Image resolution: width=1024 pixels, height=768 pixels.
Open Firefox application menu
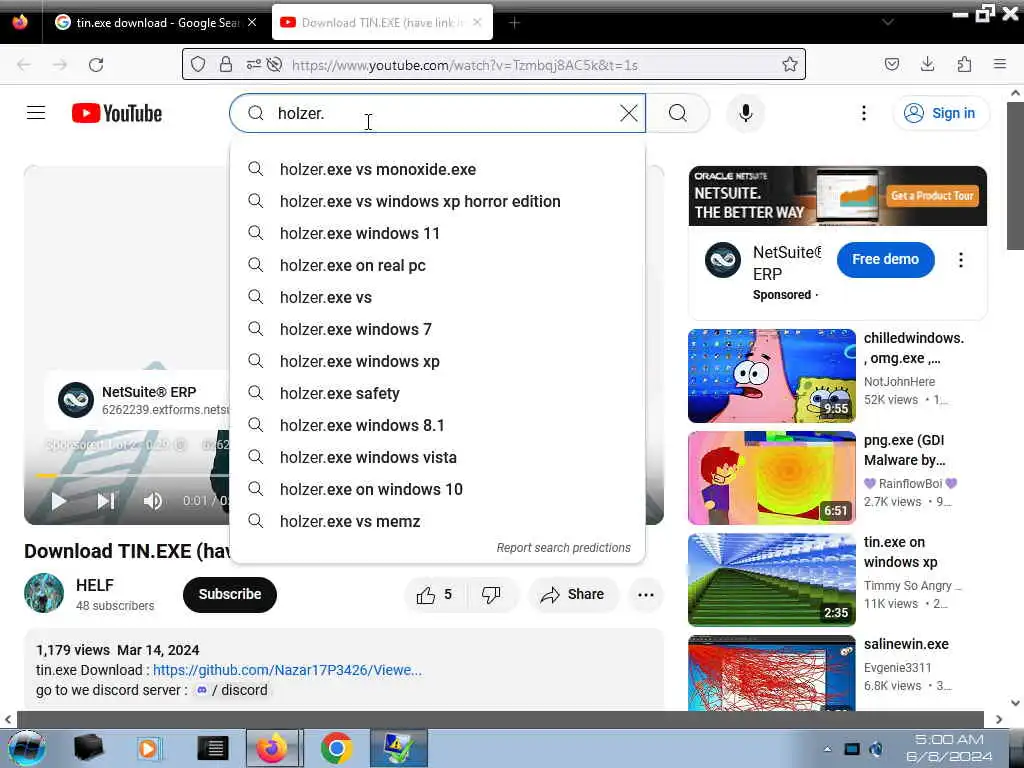click(x=1000, y=64)
